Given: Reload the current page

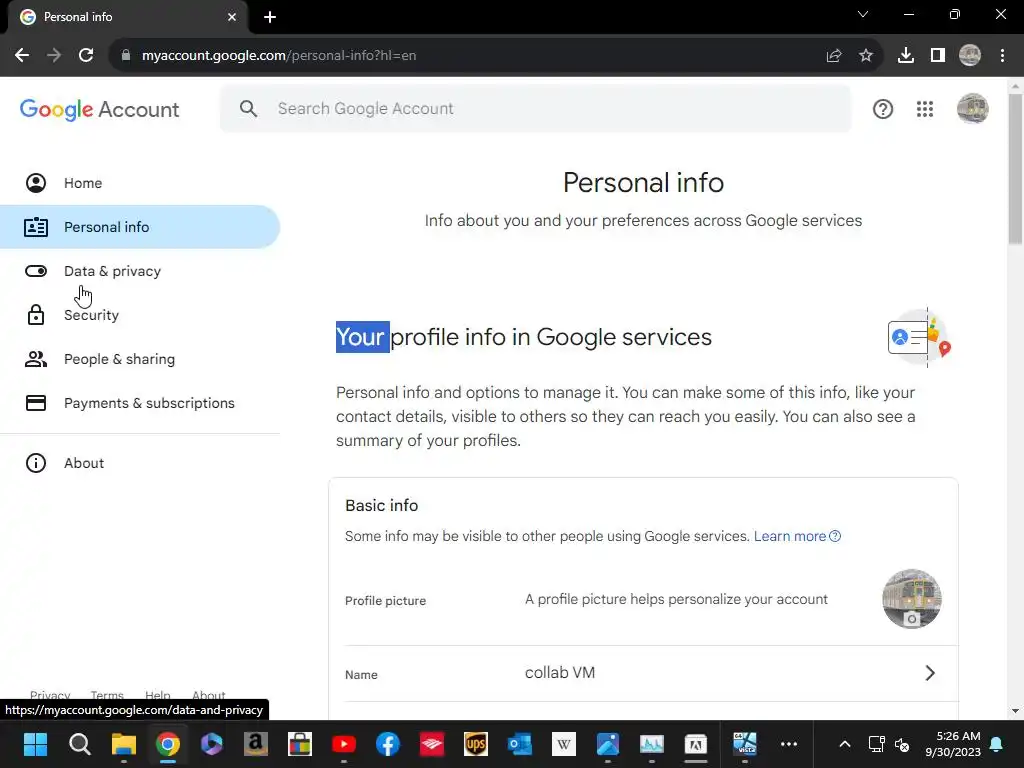Looking at the screenshot, I should coord(86,56).
